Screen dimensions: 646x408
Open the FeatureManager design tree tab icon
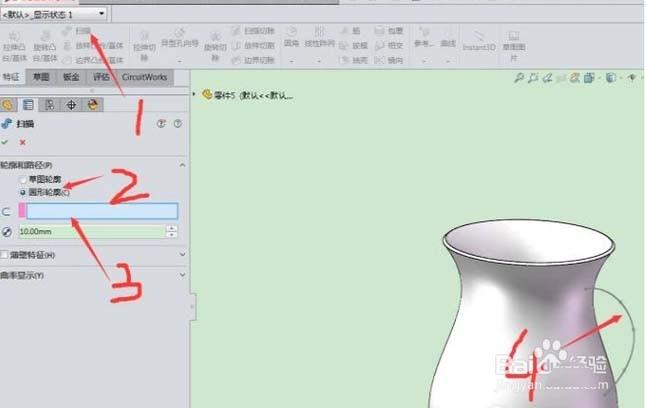pos(8,105)
